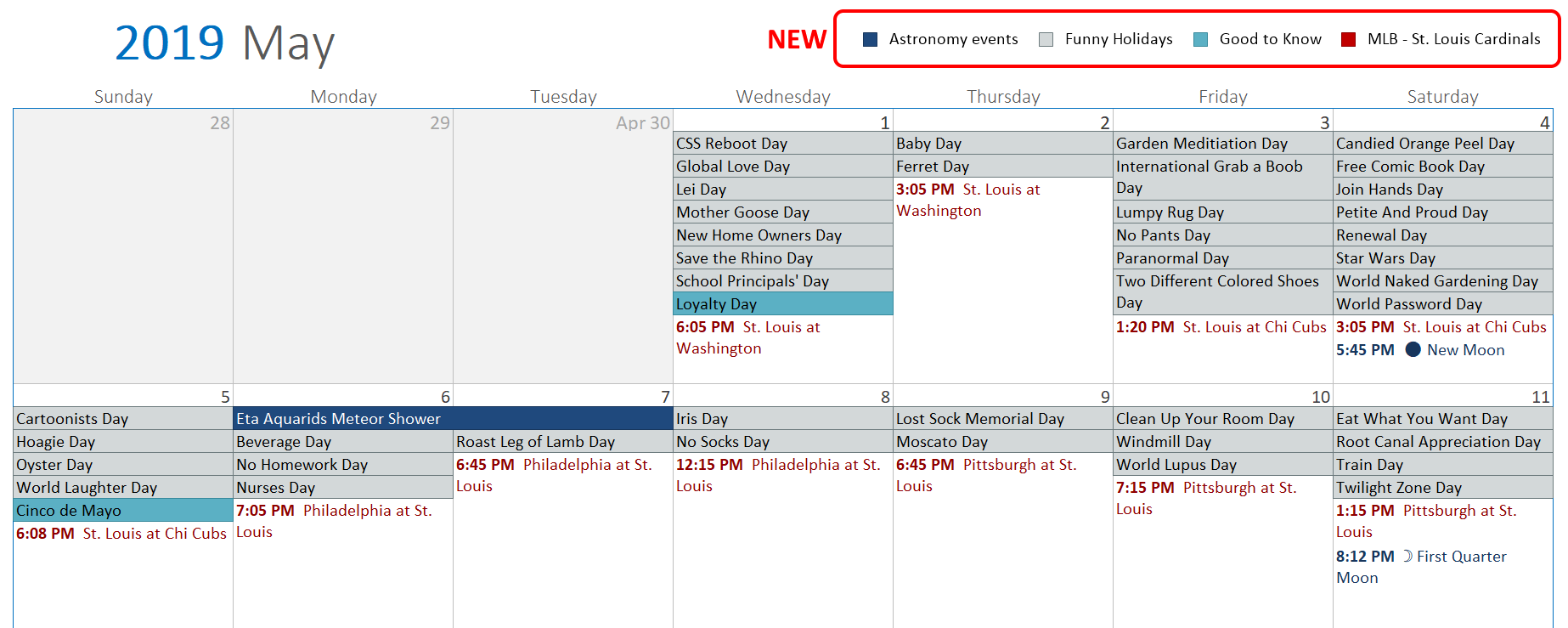Select Lost Sock Memorial Day on May 9

point(1002,418)
